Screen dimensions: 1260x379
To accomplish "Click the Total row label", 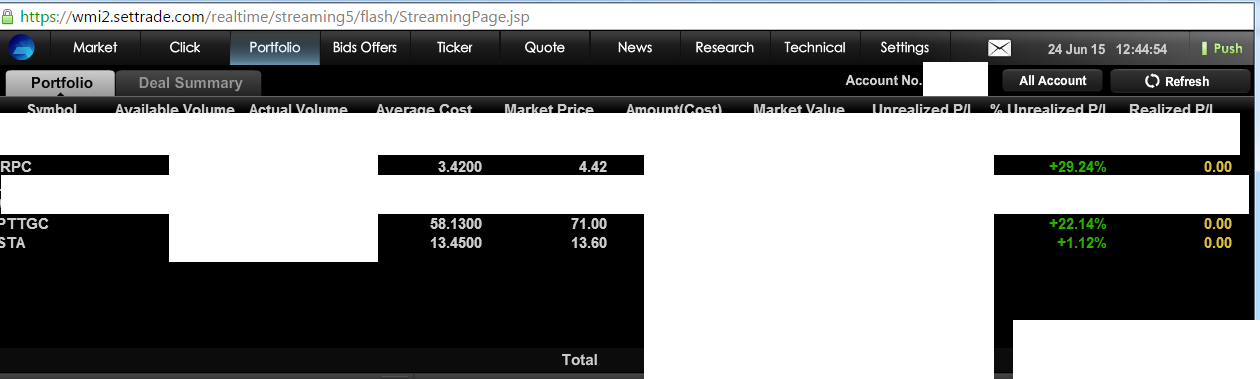I will coord(580,360).
